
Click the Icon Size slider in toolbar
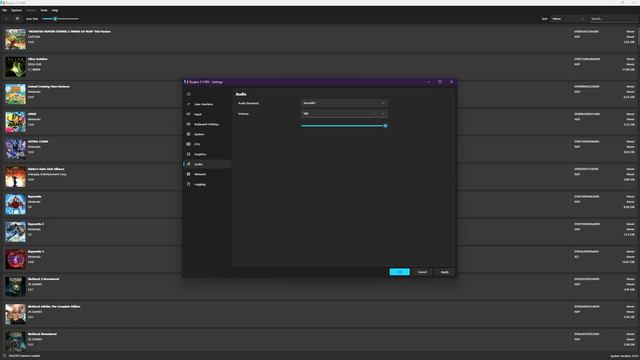click(x=60, y=19)
